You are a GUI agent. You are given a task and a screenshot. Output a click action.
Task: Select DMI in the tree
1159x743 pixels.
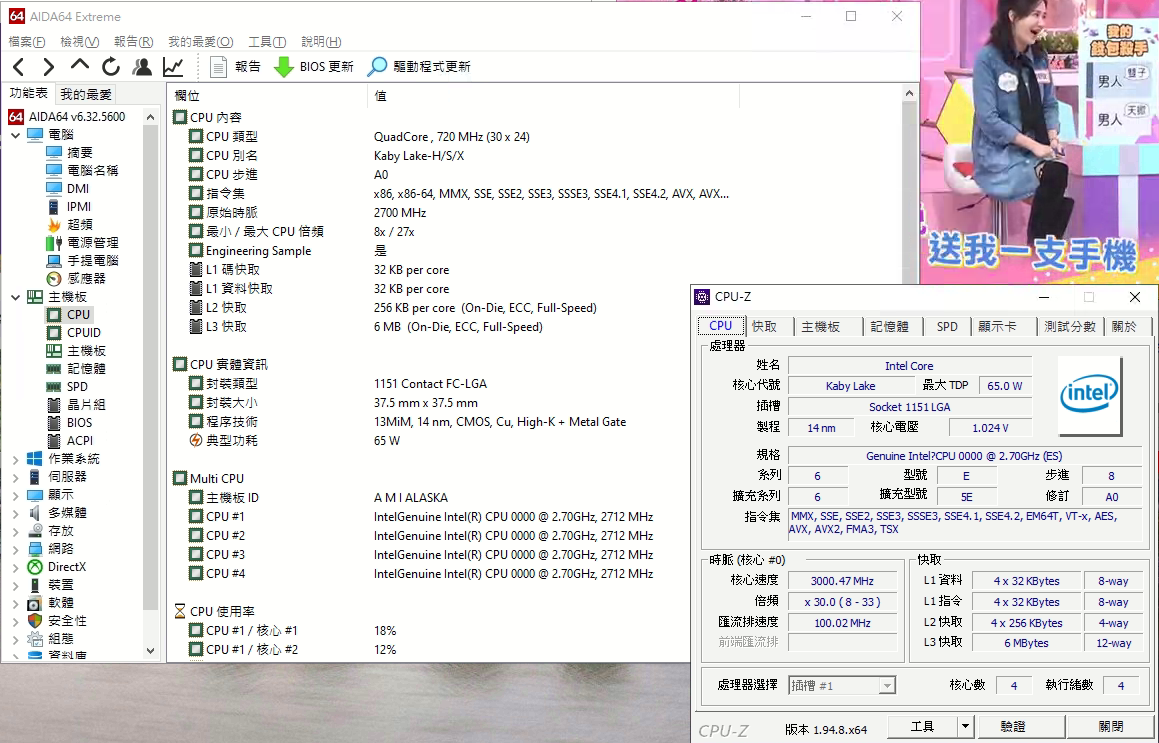[78, 189]
